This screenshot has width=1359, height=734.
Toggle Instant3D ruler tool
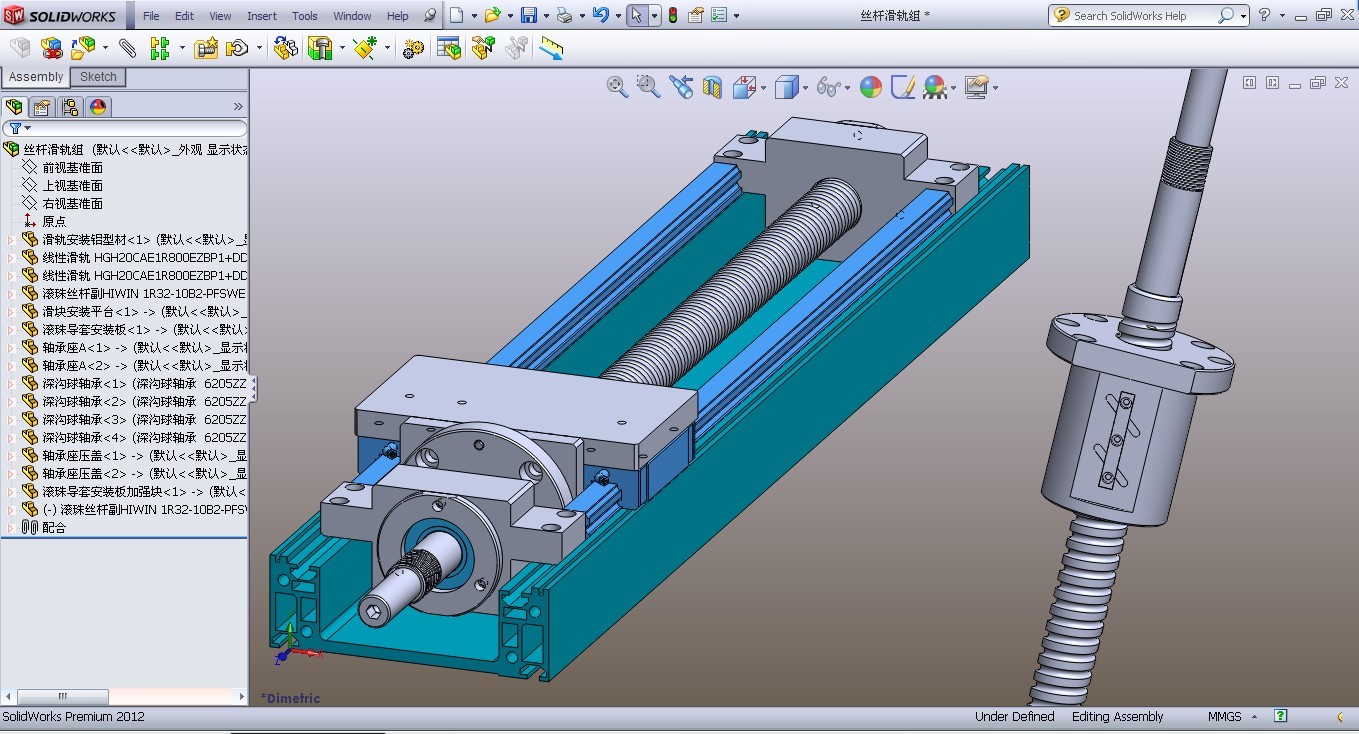(x=551, y=47)
